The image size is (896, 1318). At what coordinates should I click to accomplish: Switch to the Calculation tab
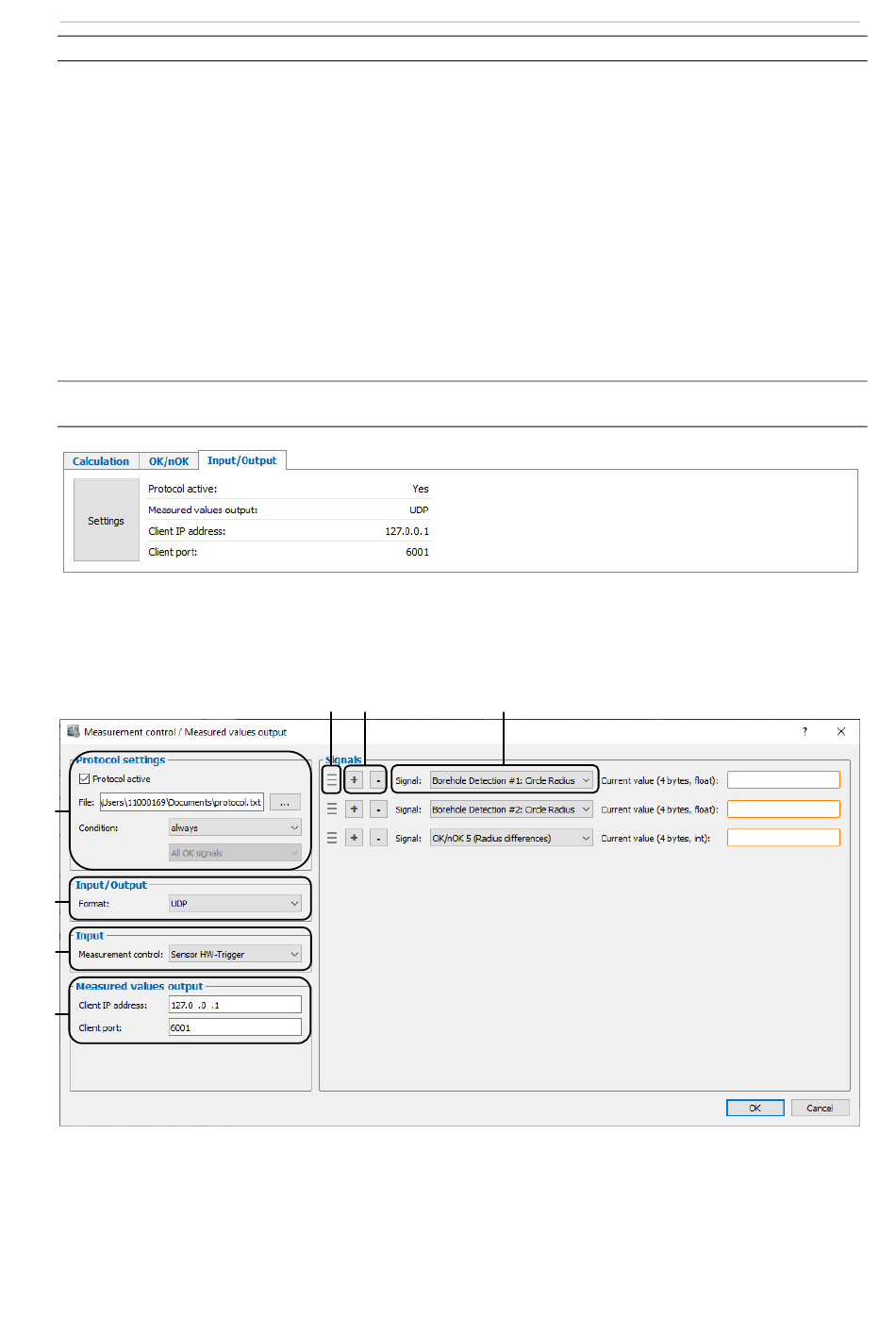(101, 461)
